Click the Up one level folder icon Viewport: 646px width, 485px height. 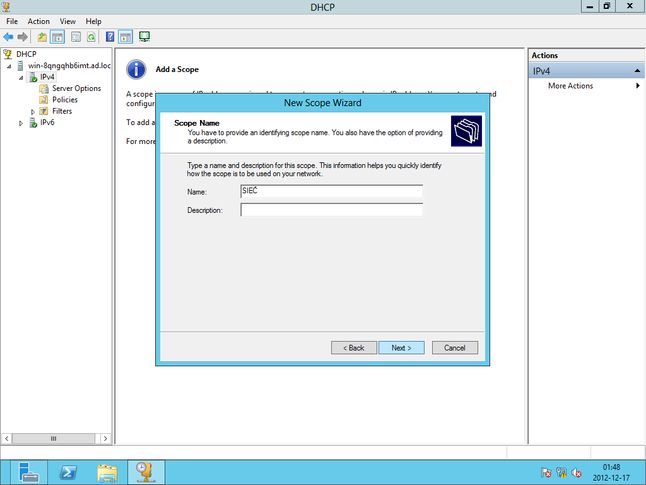42,37
